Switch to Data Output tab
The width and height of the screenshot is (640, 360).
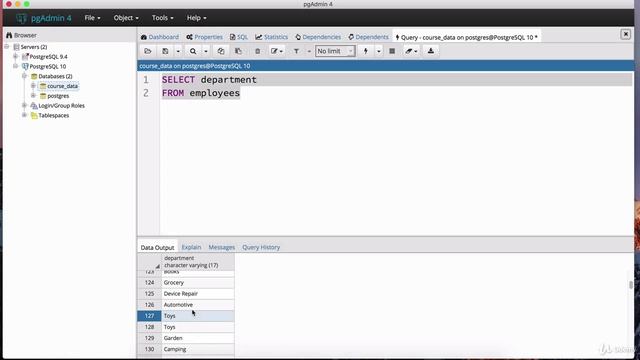(x=158, y=247)
